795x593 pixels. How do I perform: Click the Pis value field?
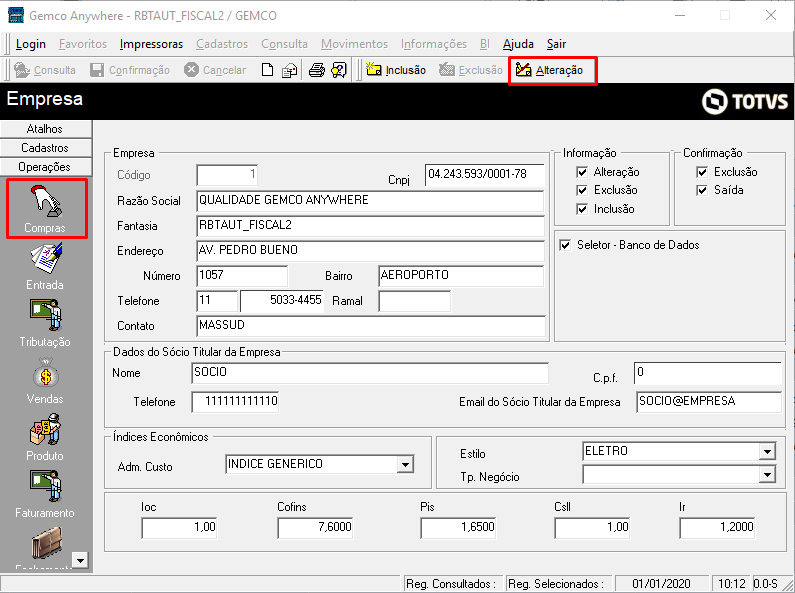pyautogui.click(x=458, y=528)
